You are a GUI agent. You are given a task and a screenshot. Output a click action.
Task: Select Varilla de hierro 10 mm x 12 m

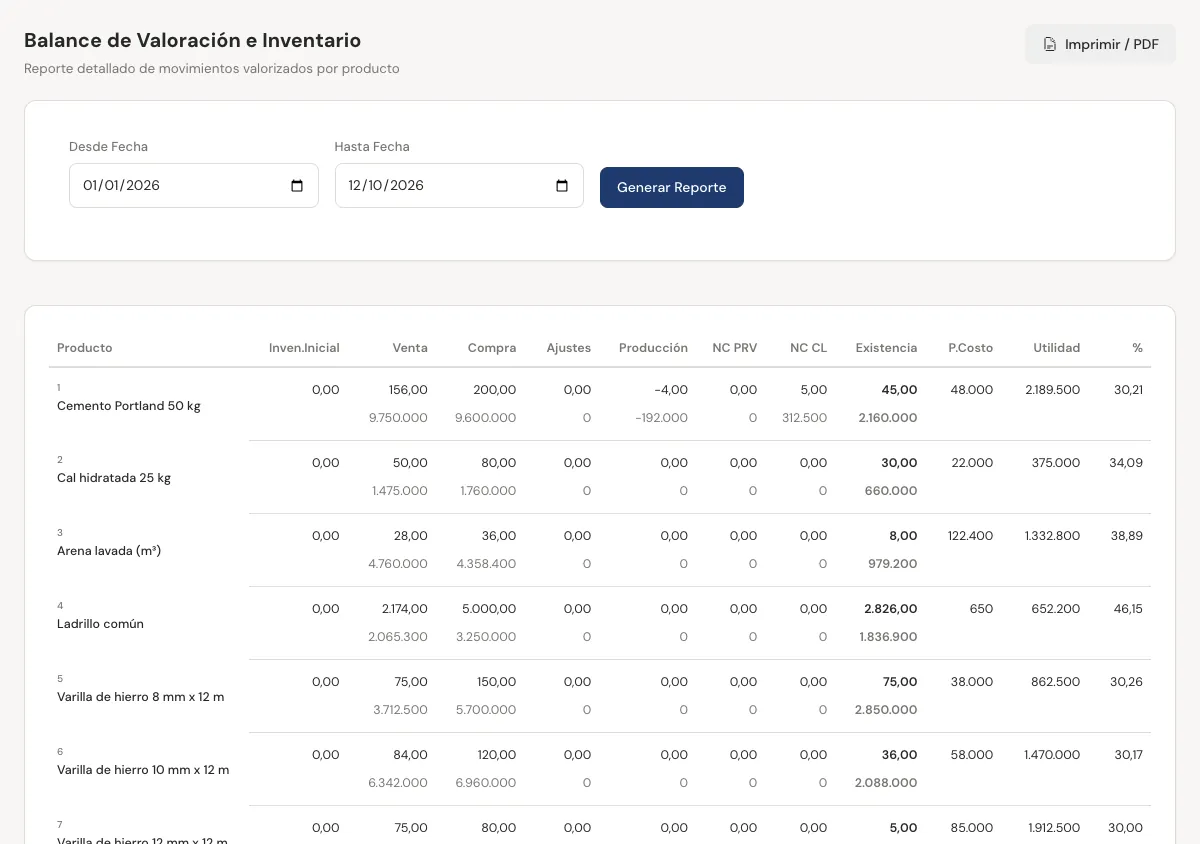pos(143,770)
